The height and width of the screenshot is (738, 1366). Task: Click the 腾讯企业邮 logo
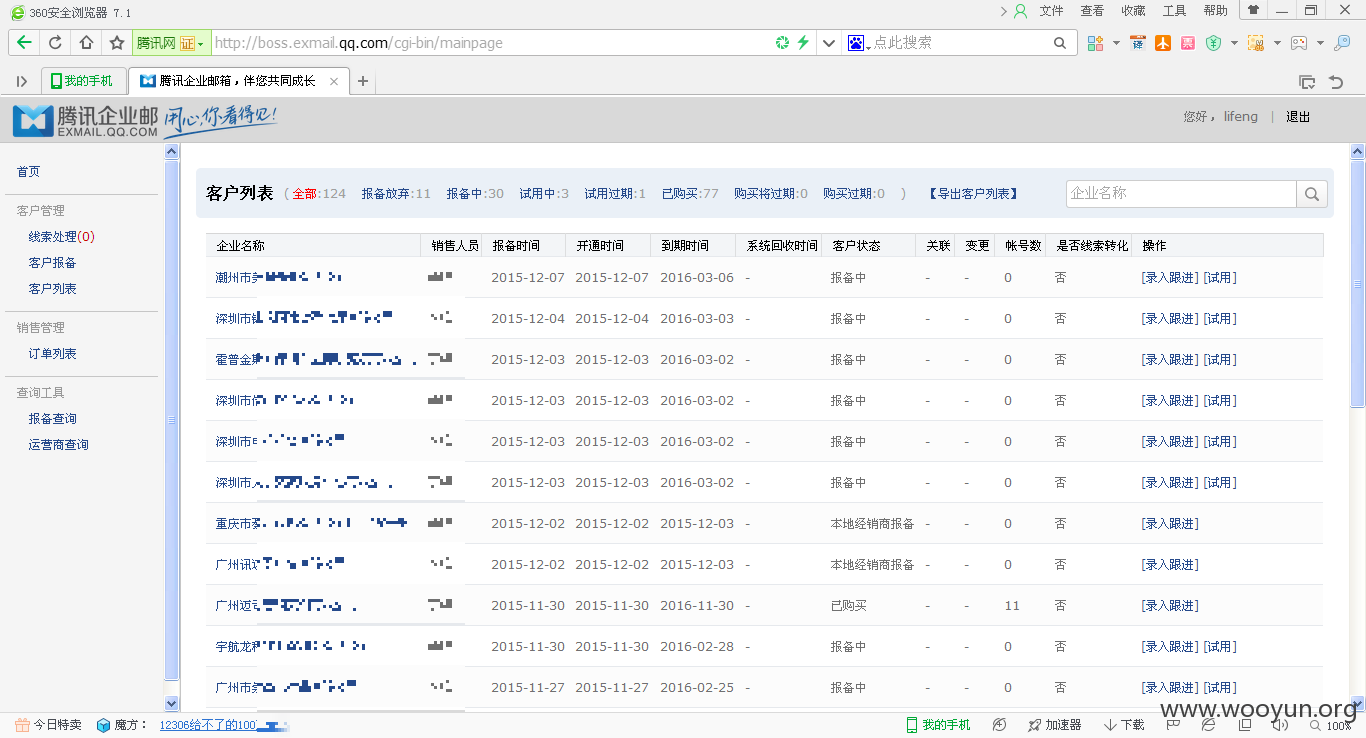pyautogui.click(x=85, y=120)
